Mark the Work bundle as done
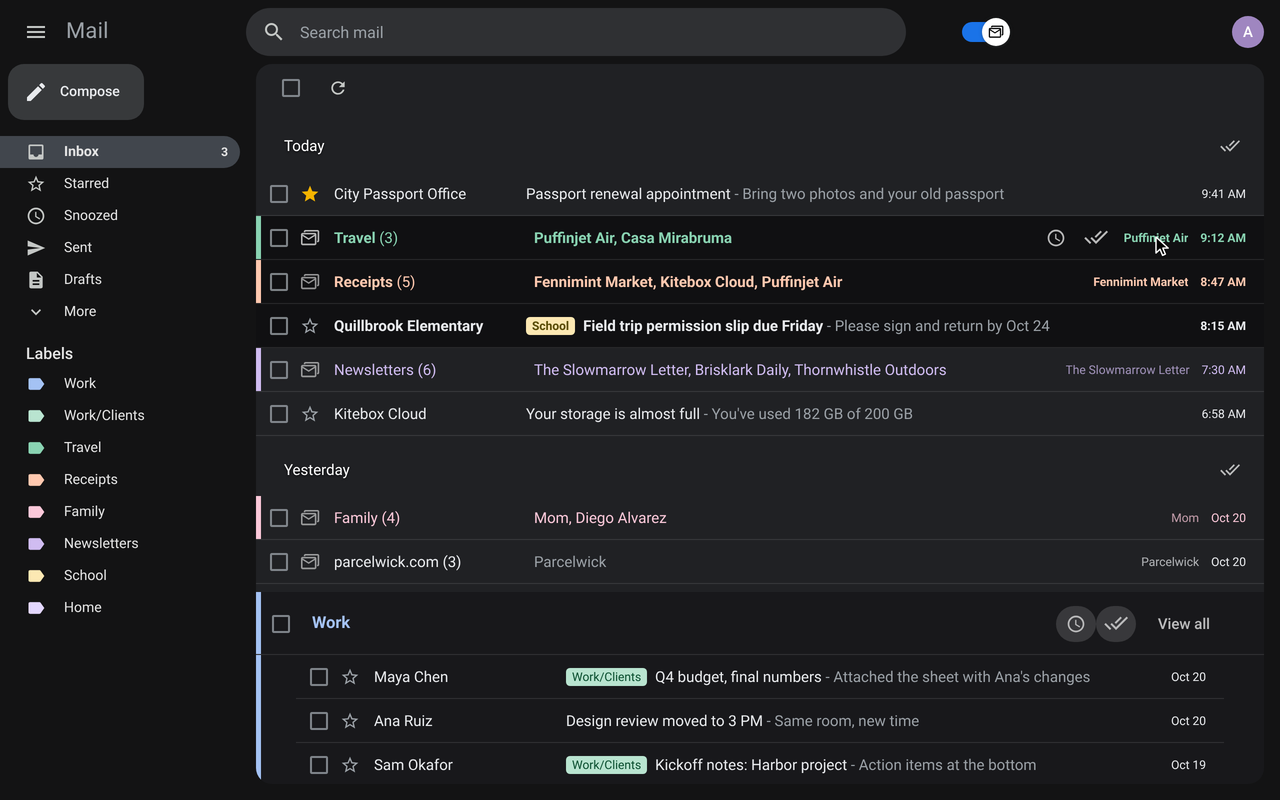The width and height of the screenshot is (1280, 800). (x=1116, y=624)
